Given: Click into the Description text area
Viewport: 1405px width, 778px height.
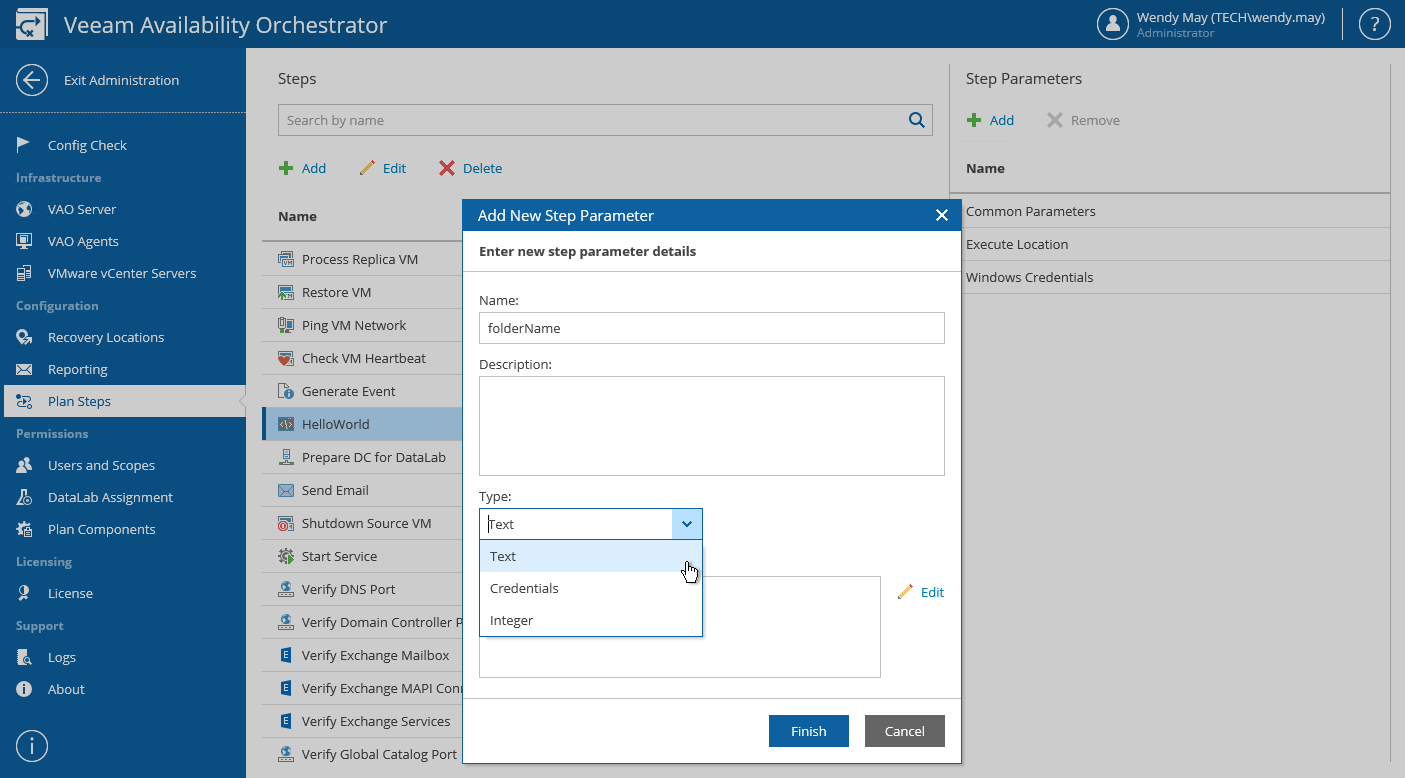Looking at the screenshot, I should click(712, 426).
